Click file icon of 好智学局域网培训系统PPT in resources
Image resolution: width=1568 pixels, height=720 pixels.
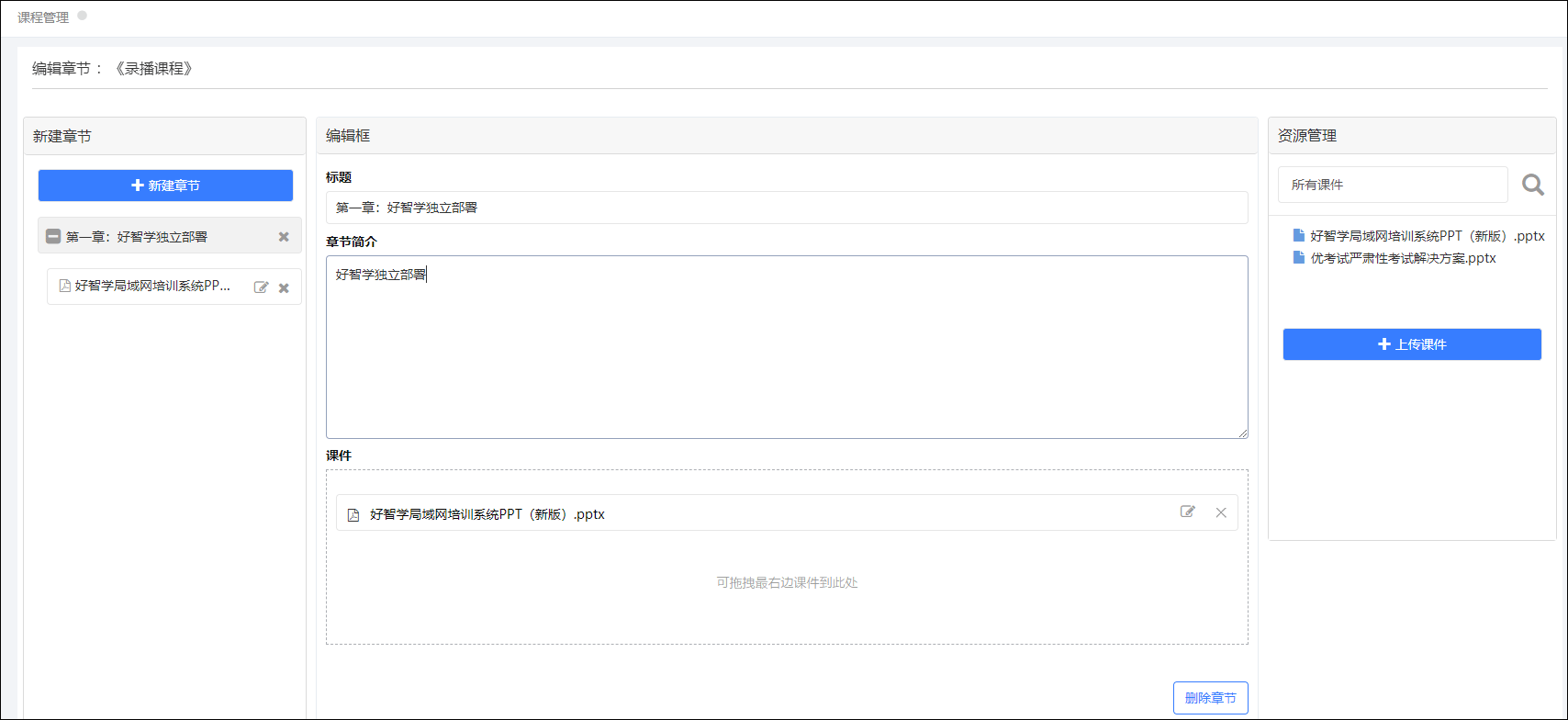[x=1298, y=236]
